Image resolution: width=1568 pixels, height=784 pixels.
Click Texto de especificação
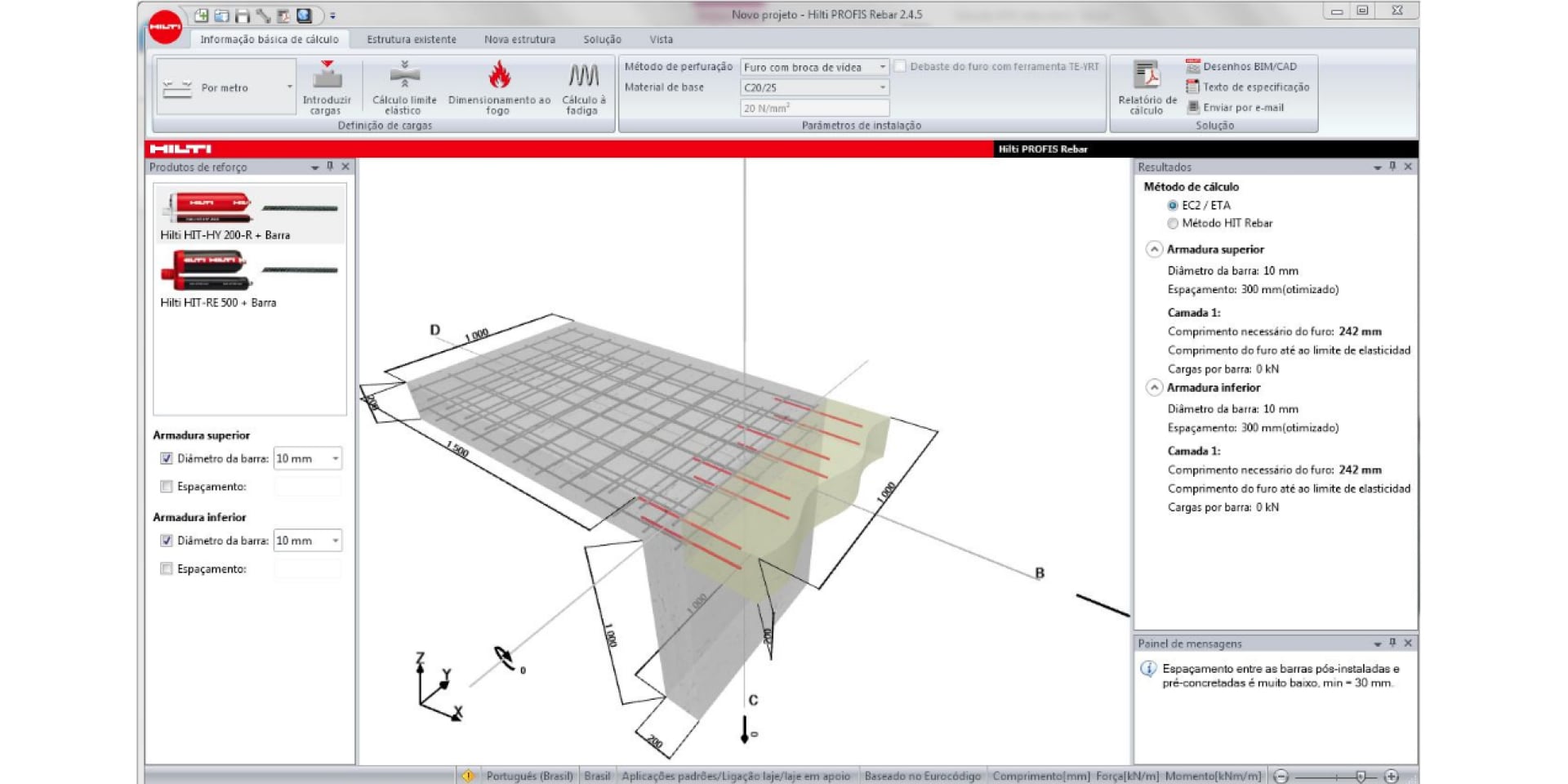(x=1248, y=87)
